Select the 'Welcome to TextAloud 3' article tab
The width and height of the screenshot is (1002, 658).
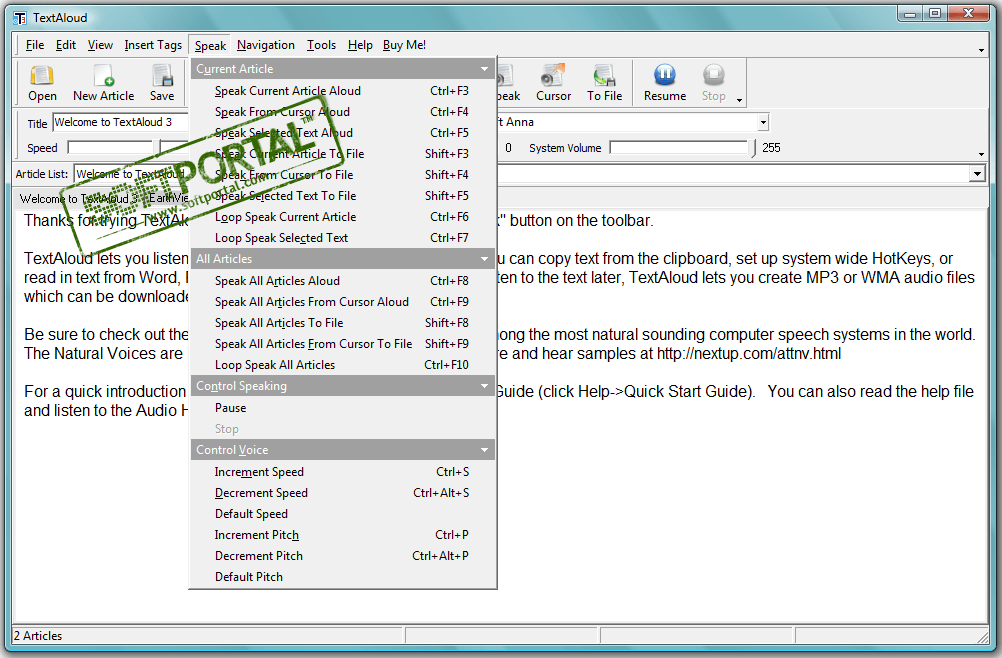[x=78, y=199]
